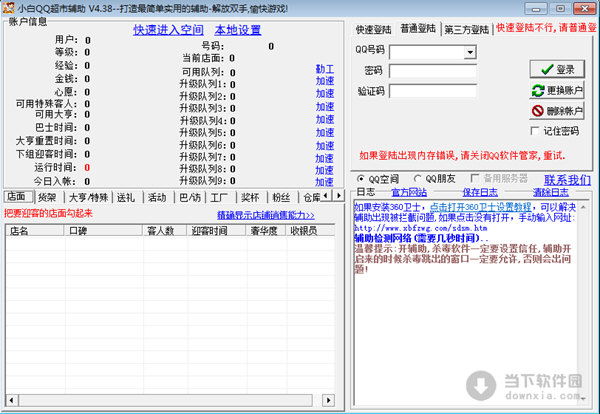The height and width of the screenshot is (414, 600).
Task: Click the 收银员 column header
Action: pyautogui.click(x=310, y=231)
